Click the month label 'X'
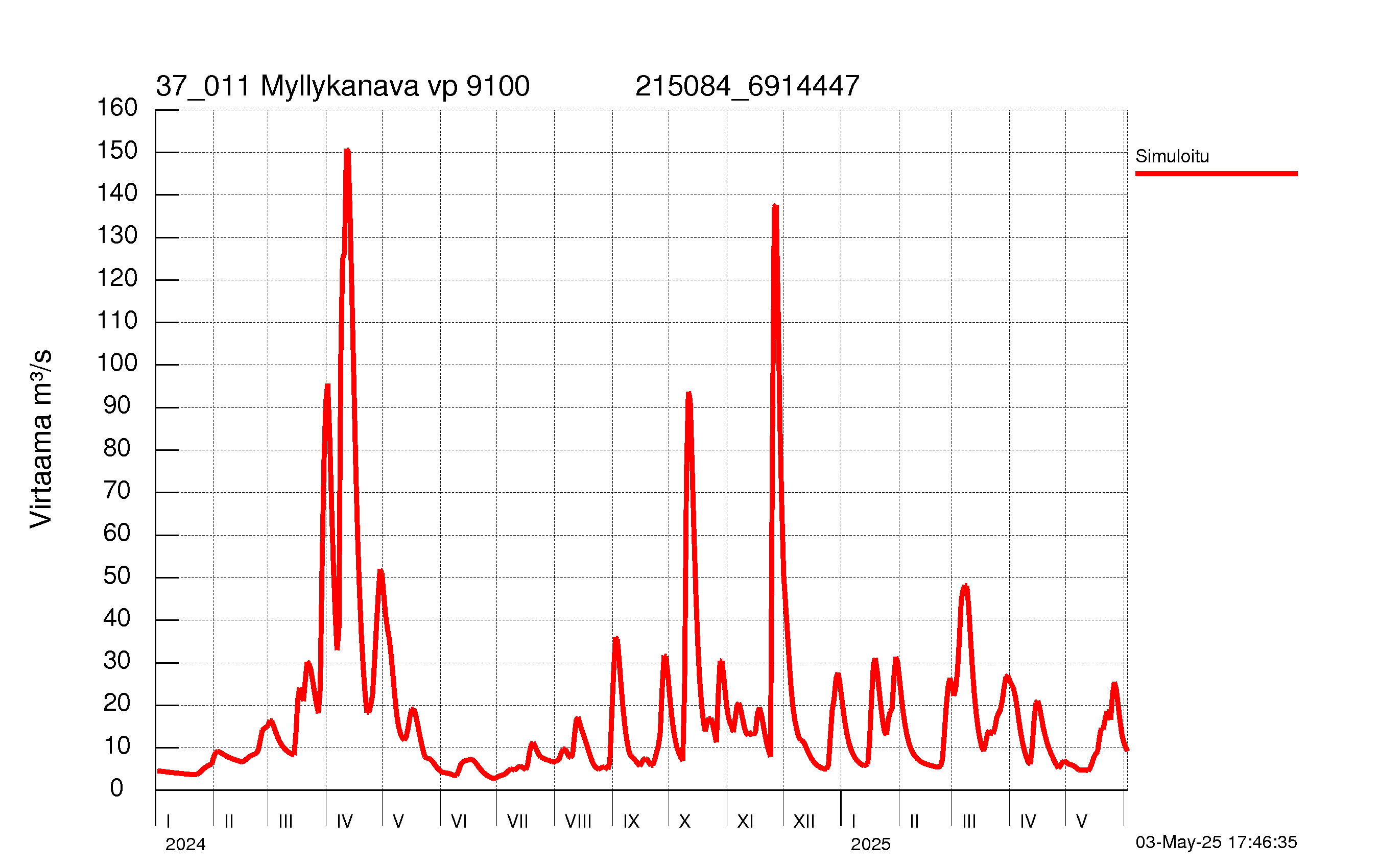The width and height of the screenshot is (1379, 868). click(685, 822)
